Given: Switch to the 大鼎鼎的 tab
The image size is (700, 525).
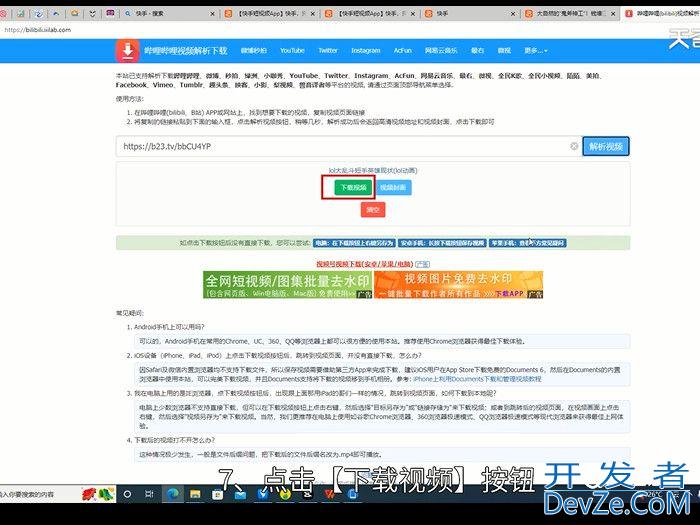Looking at the screenshot, I should tap(570, 14).
